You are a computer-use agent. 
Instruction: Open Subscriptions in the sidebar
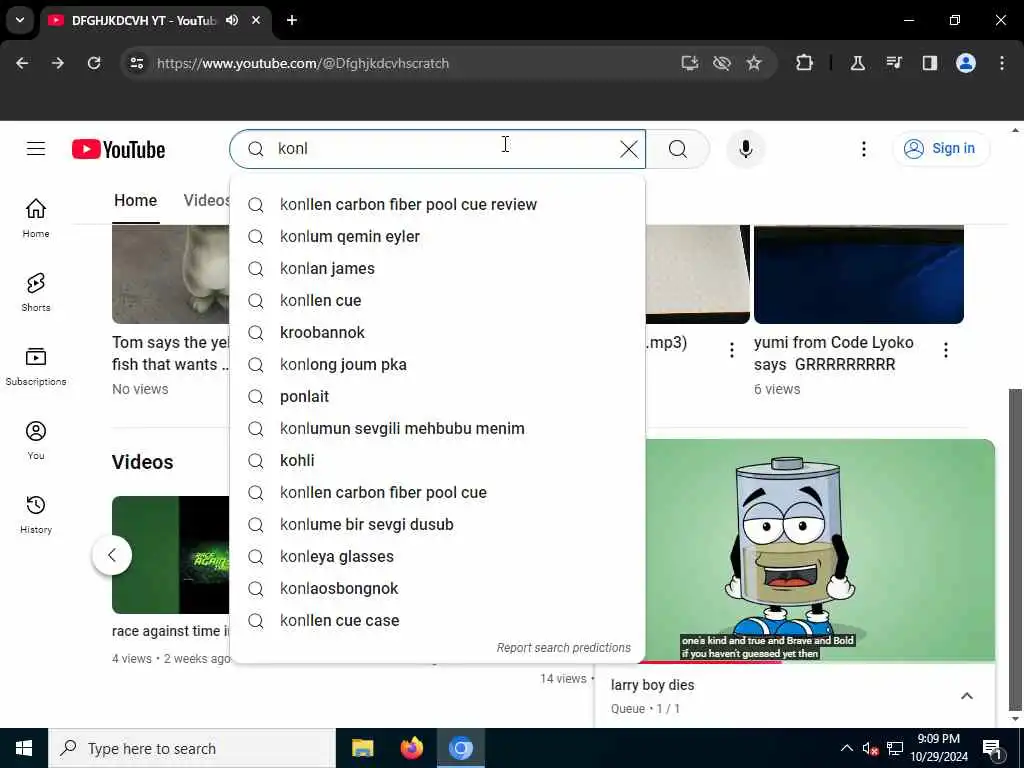pos(36,366)
